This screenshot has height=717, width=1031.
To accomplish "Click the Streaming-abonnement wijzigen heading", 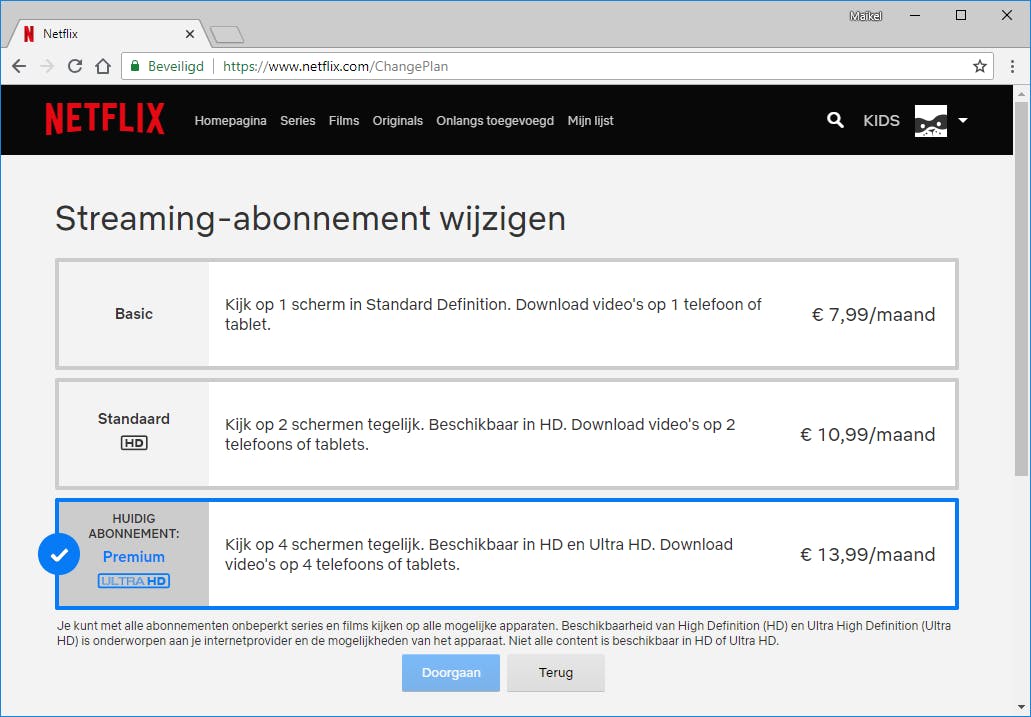I will pyautogui.click(x=310, y=219).
